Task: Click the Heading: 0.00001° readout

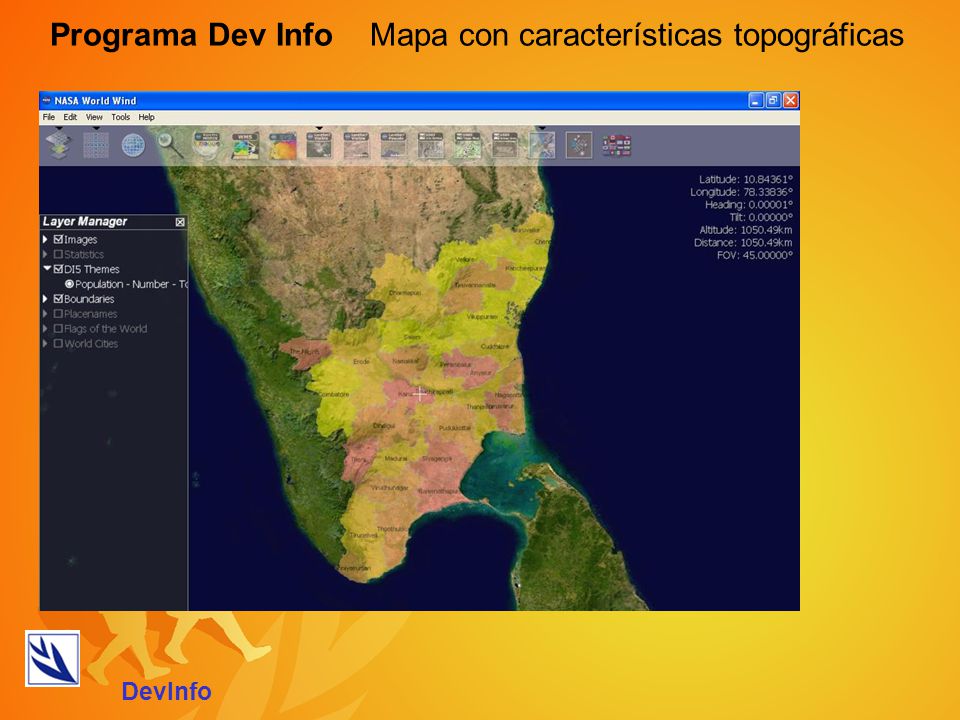Action: pyautogui.click(x=749, y=205)
